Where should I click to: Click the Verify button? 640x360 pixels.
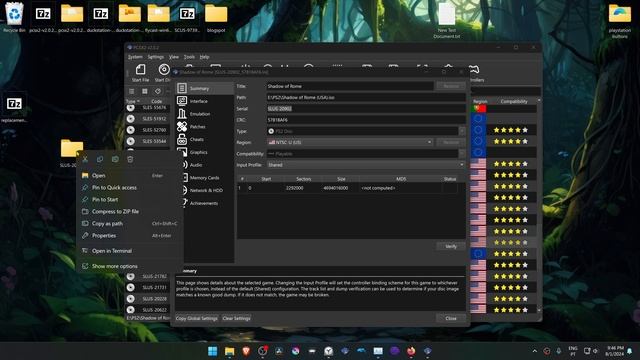[451, 246]
